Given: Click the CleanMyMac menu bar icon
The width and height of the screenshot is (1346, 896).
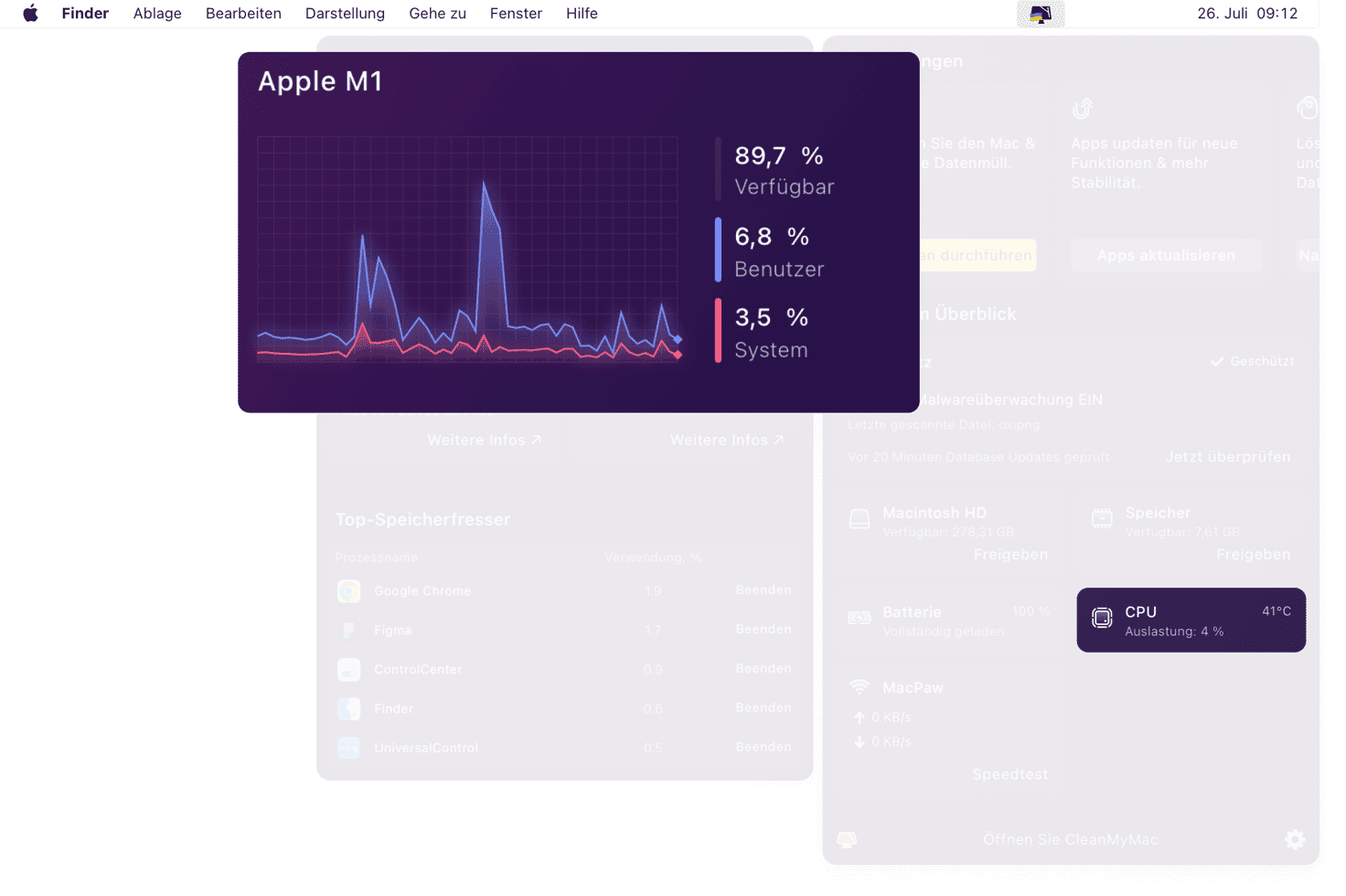Looking at the screenshot, I should click(x=1041, y=14).
